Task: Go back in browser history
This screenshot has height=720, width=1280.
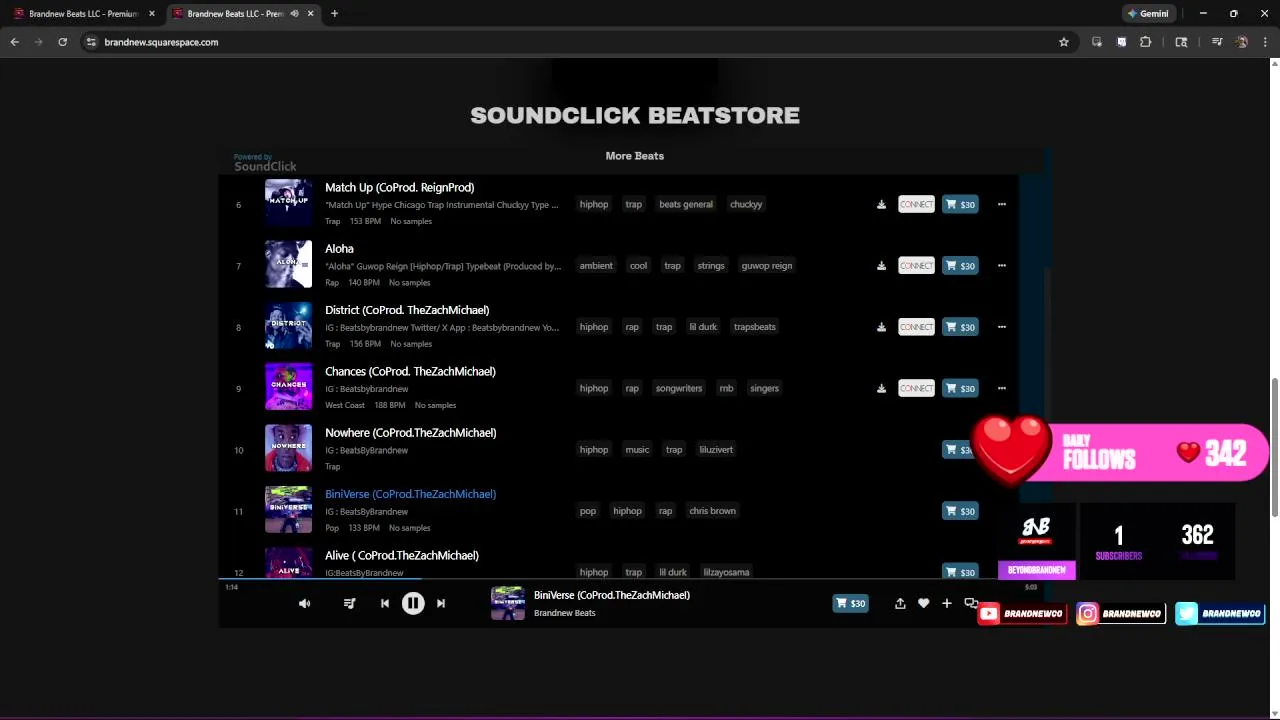Action: [15, 42]
